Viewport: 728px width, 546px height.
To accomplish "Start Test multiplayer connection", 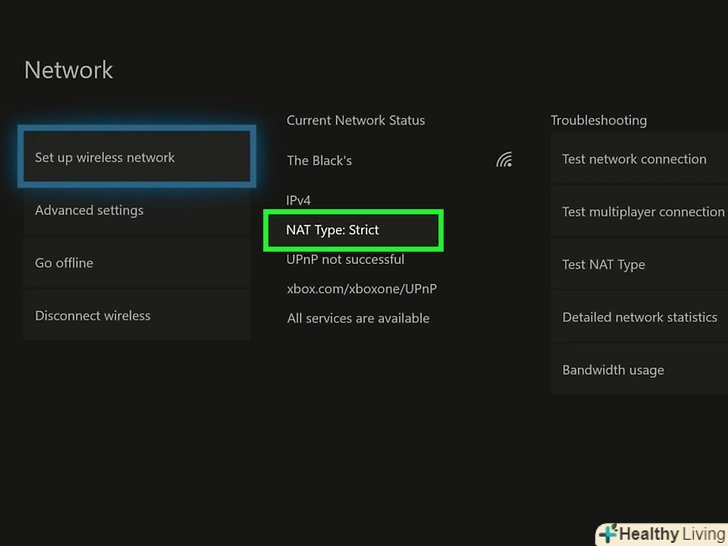I will (x=642, y=212).
